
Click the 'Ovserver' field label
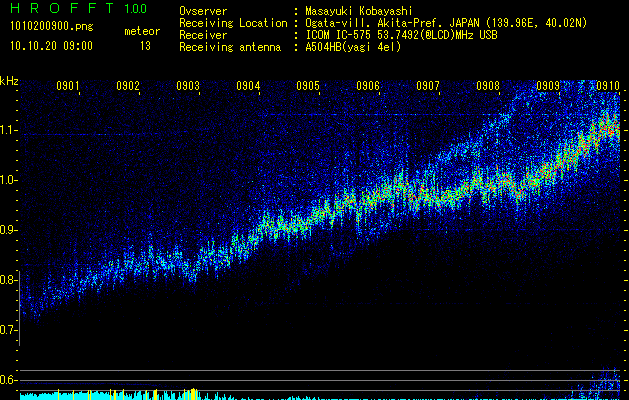(x=203, y=11)
